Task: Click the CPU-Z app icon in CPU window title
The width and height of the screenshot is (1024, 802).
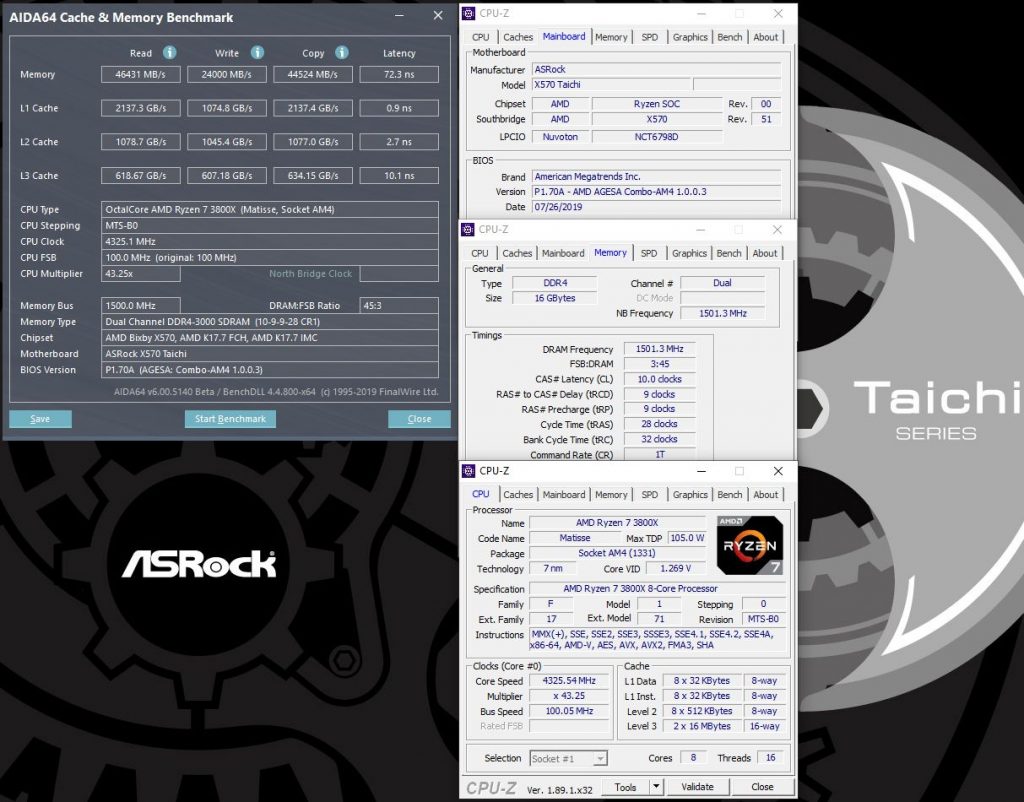Action: (468, 471)
